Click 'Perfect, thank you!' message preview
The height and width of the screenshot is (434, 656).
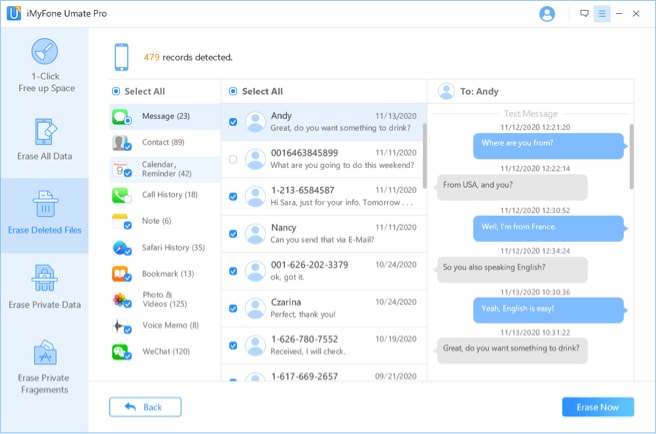[303, 314]
